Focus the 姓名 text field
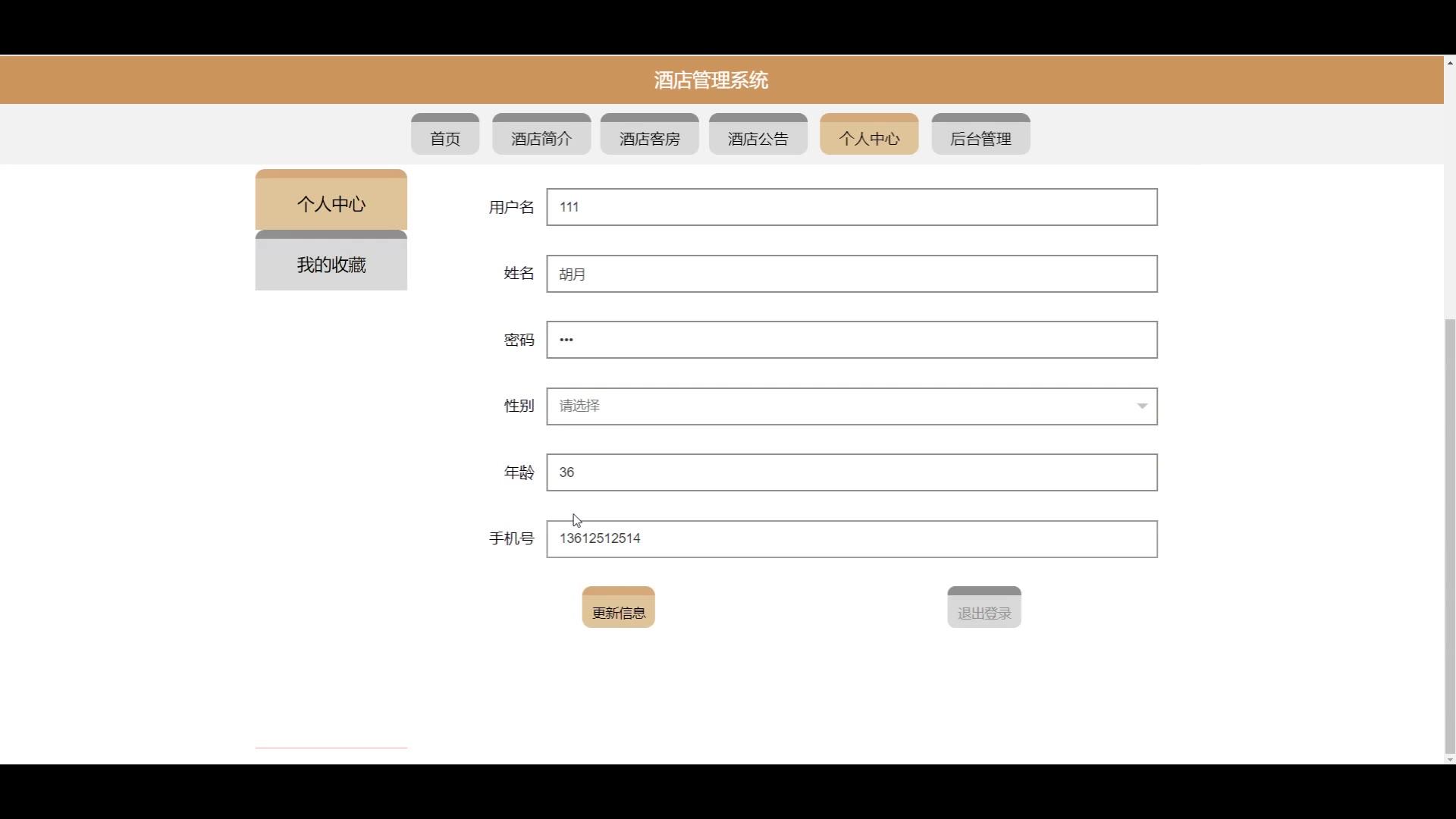Screen dimensions: 1456x819 (x=851, y=274)
